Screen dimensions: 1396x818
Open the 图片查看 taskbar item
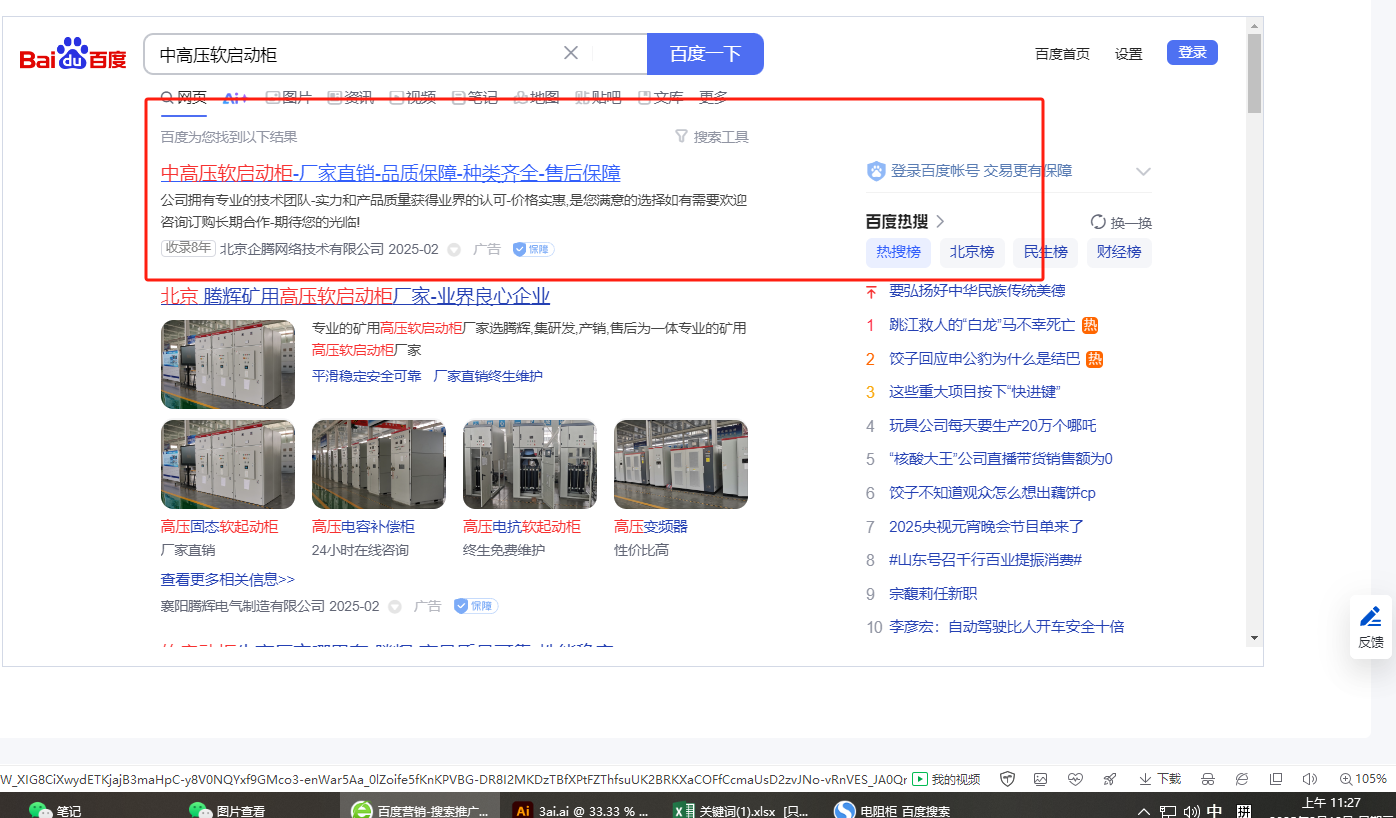tap(228, 809)
